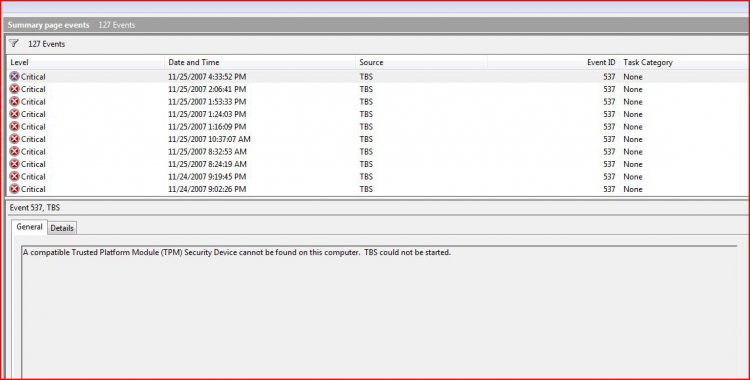This screenshot has width=750, height=380.
Task: Switch to the General tab
Action: (x=29, y=227)
